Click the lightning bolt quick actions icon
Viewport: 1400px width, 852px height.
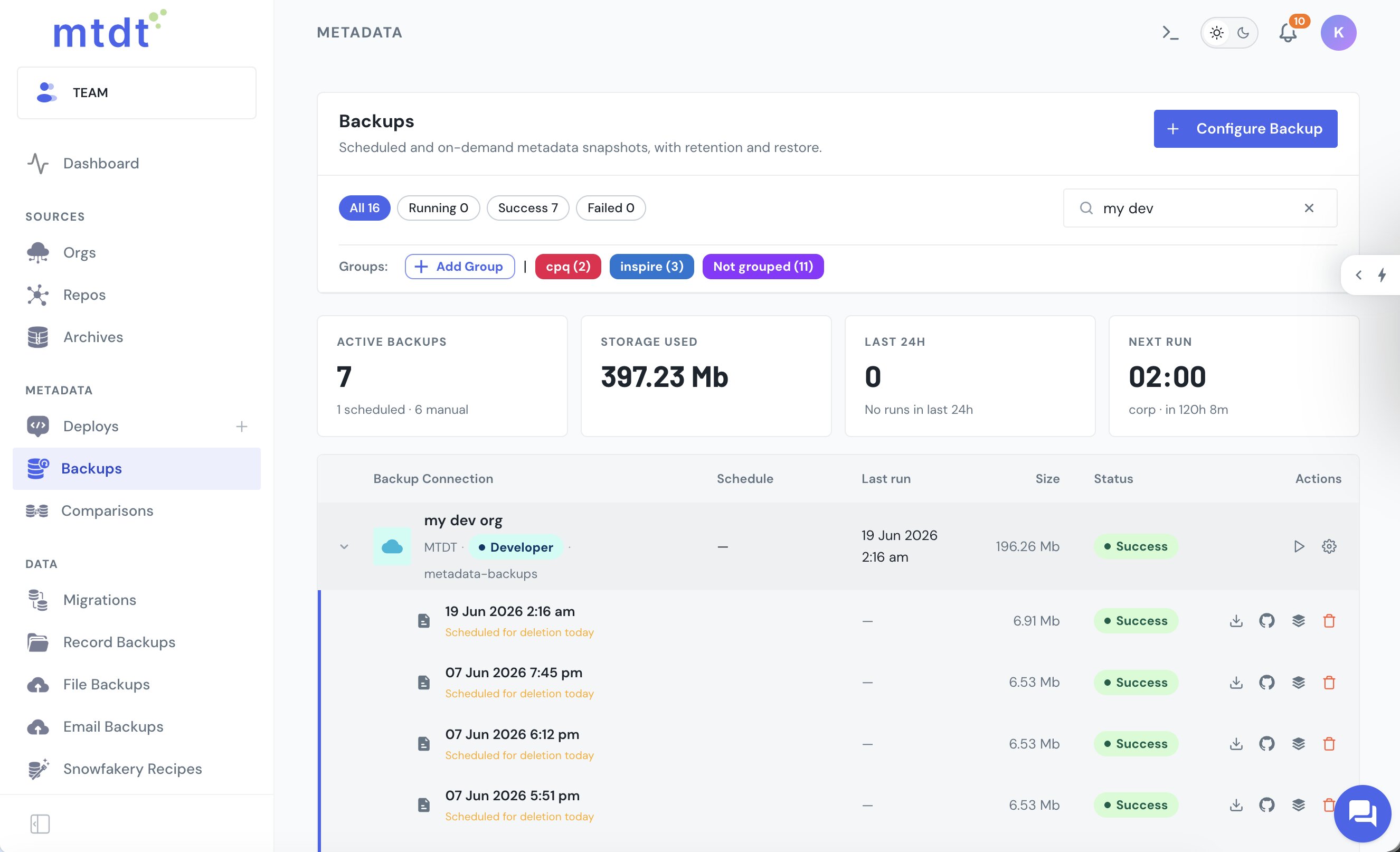click(x=1382, y=276)
